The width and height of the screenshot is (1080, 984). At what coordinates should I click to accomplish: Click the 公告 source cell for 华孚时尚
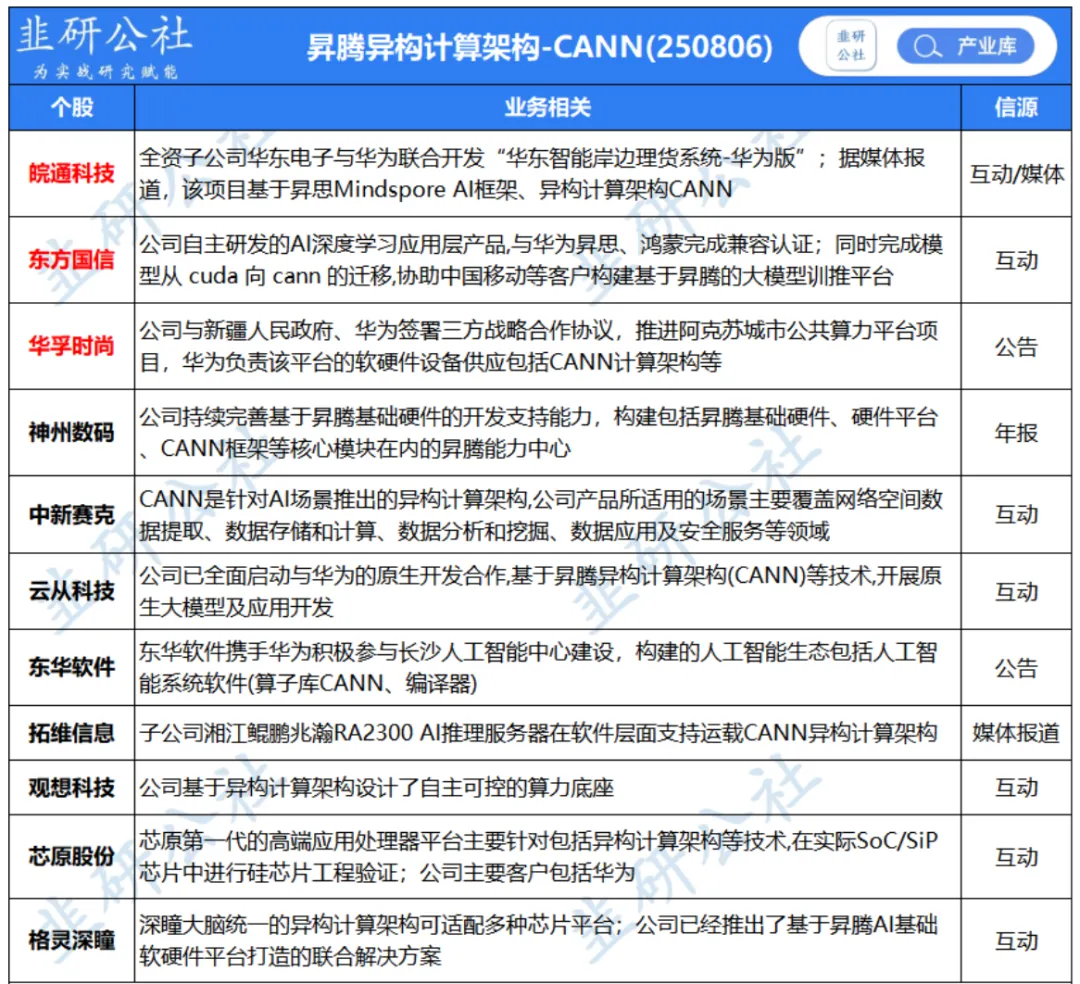click(x=1016, y=346)
